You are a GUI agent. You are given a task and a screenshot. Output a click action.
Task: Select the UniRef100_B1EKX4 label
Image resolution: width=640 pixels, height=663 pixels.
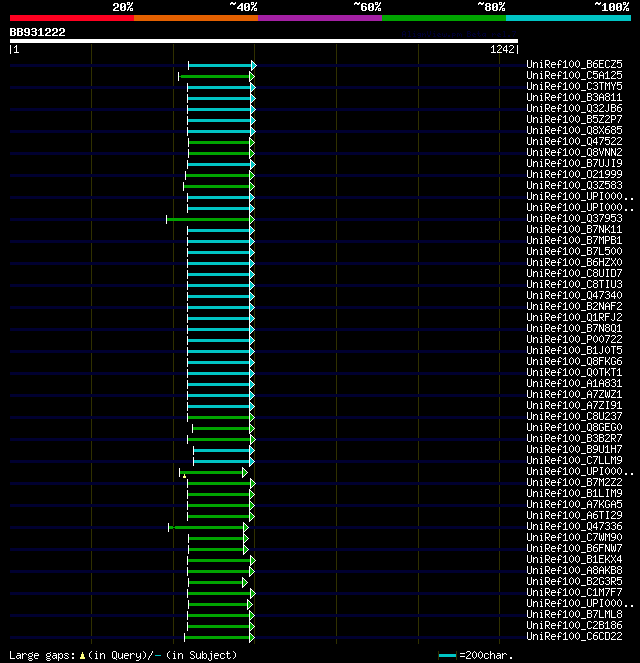coord(574,559)
